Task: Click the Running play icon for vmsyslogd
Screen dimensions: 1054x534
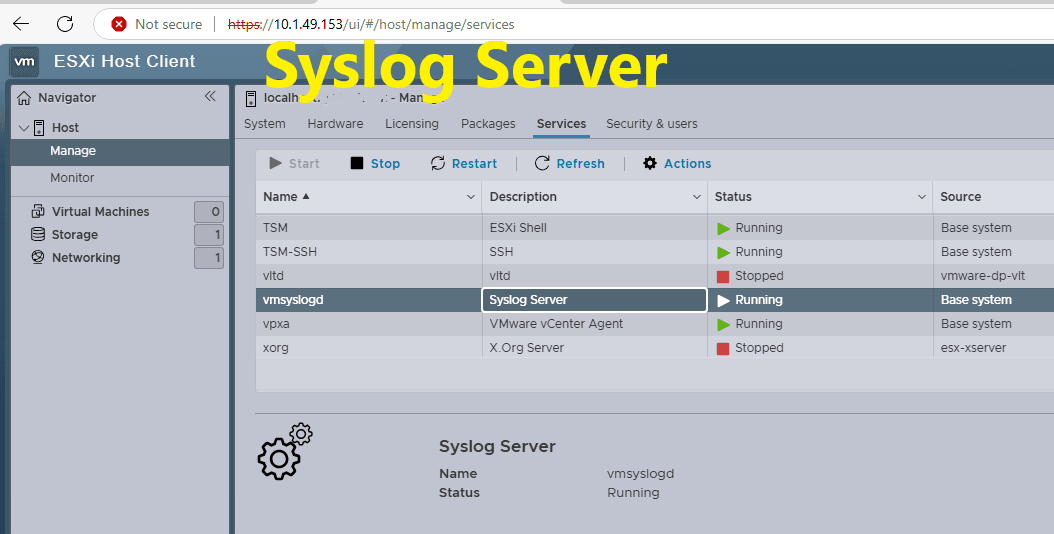Action: [723, 300]
